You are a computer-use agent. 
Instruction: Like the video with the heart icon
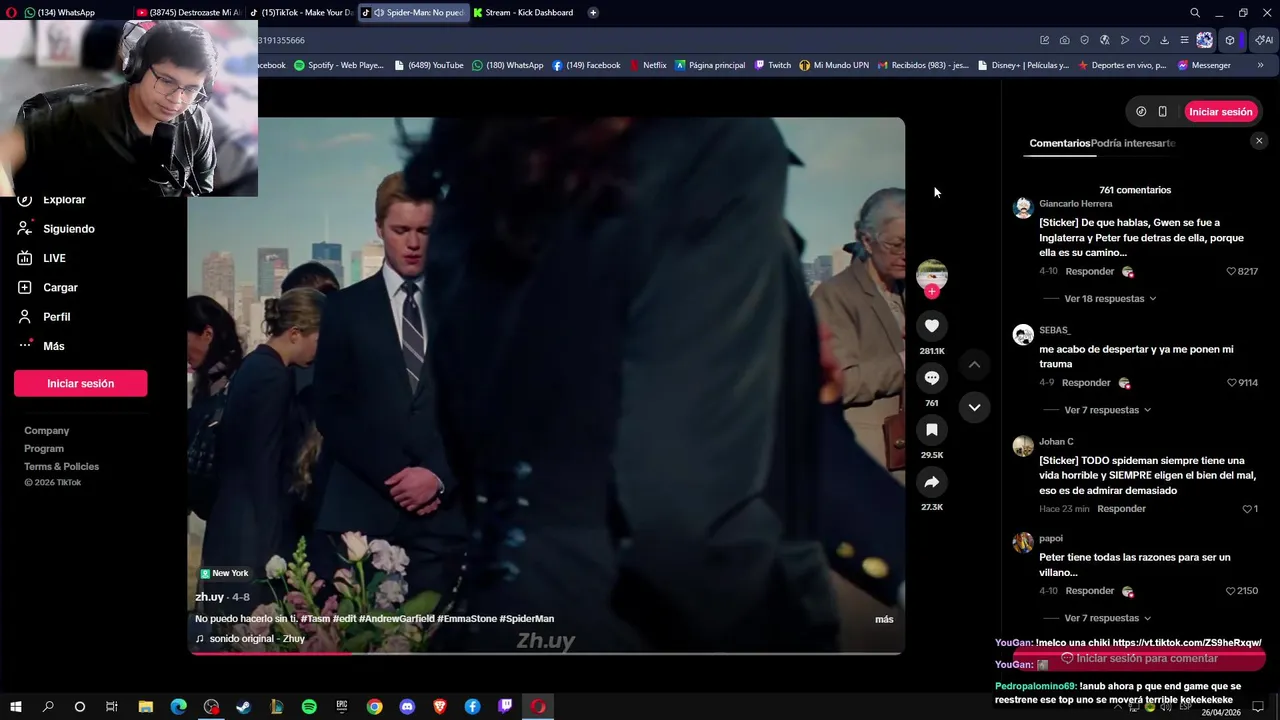pos(931,326)
